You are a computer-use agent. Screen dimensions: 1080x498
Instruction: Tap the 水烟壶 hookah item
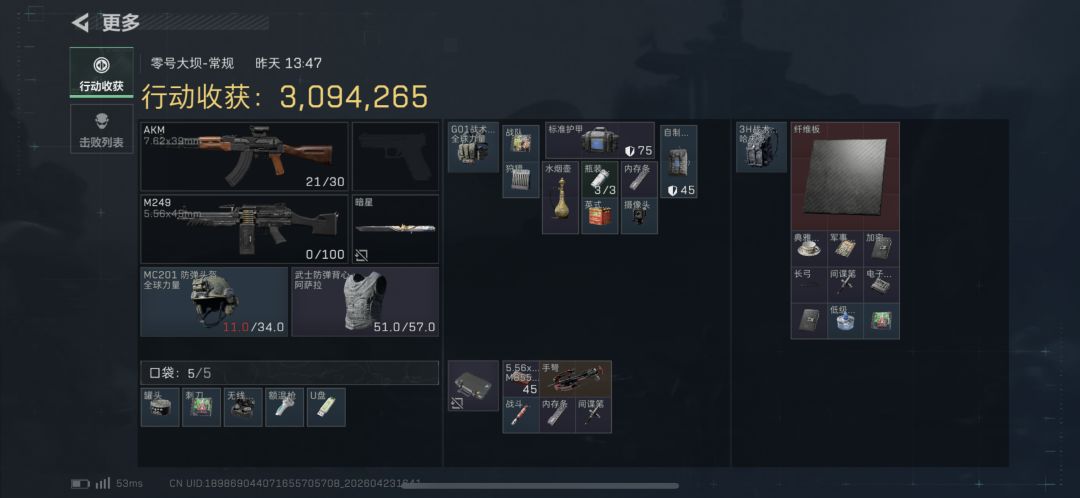click(560, 198)
